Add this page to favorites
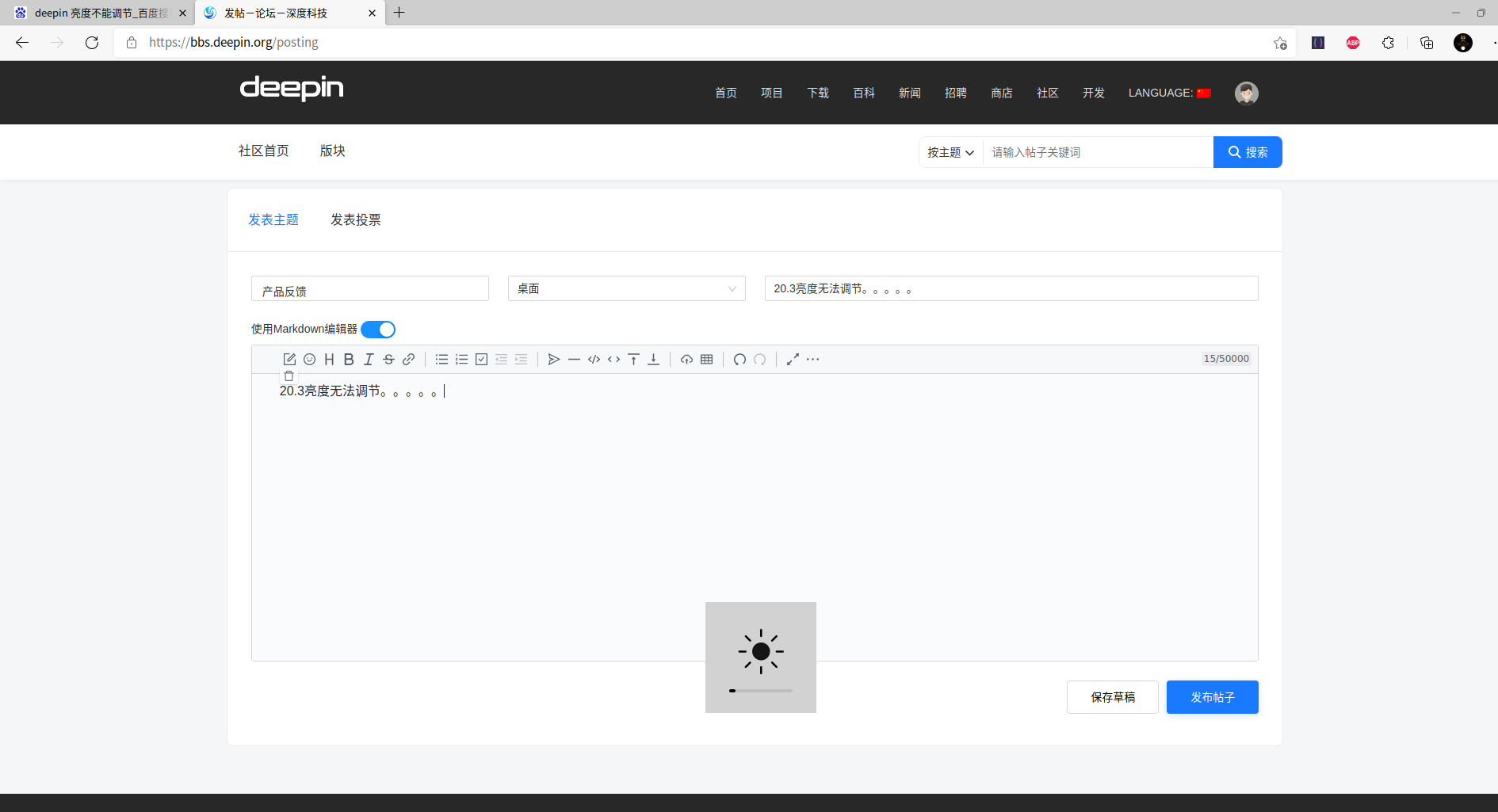The height and width of the screenshot is (812, 1498). click(x=1280, y=43)
